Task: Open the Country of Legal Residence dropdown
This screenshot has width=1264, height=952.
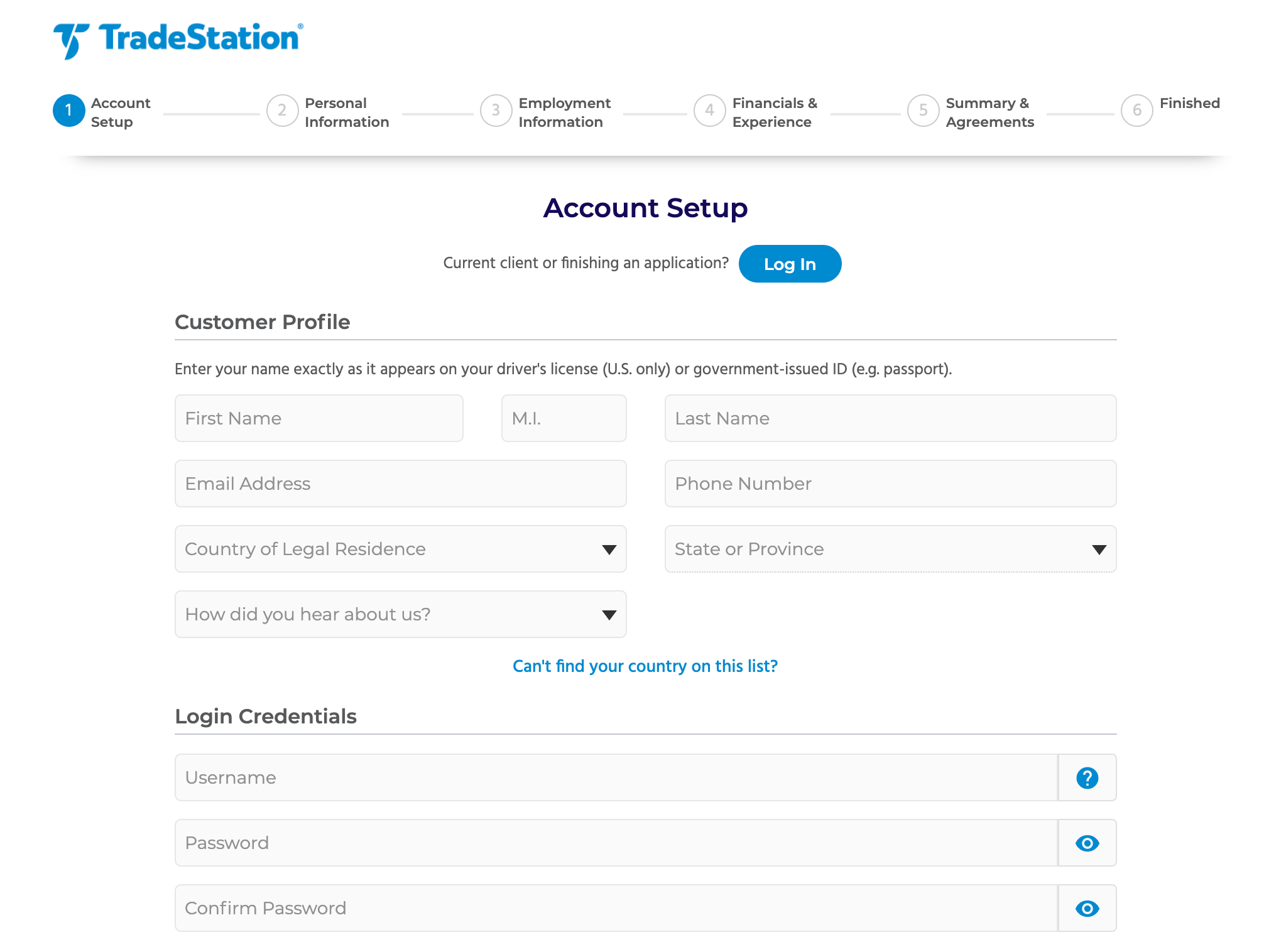Action: (x=400, y=549)
